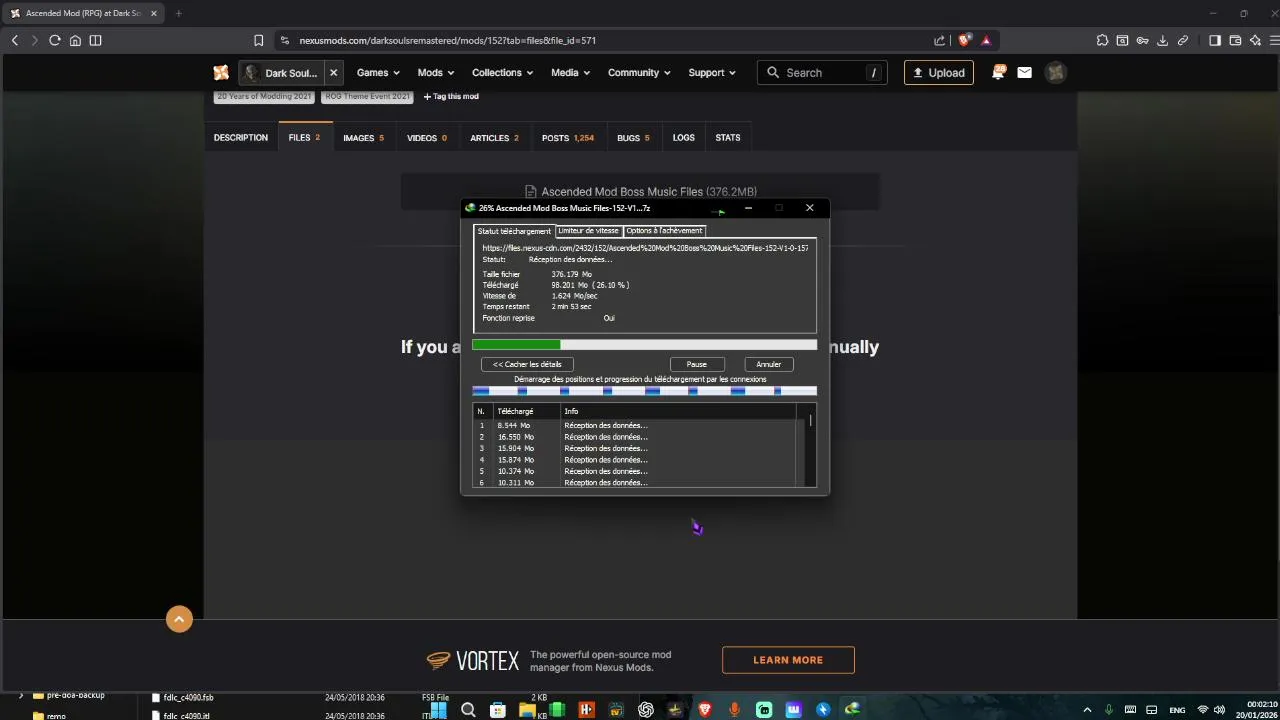The height and width of the screenshot is (720, 1280).
Task: Reload the page with the refresh icon
Action: [x=55, y=40]
